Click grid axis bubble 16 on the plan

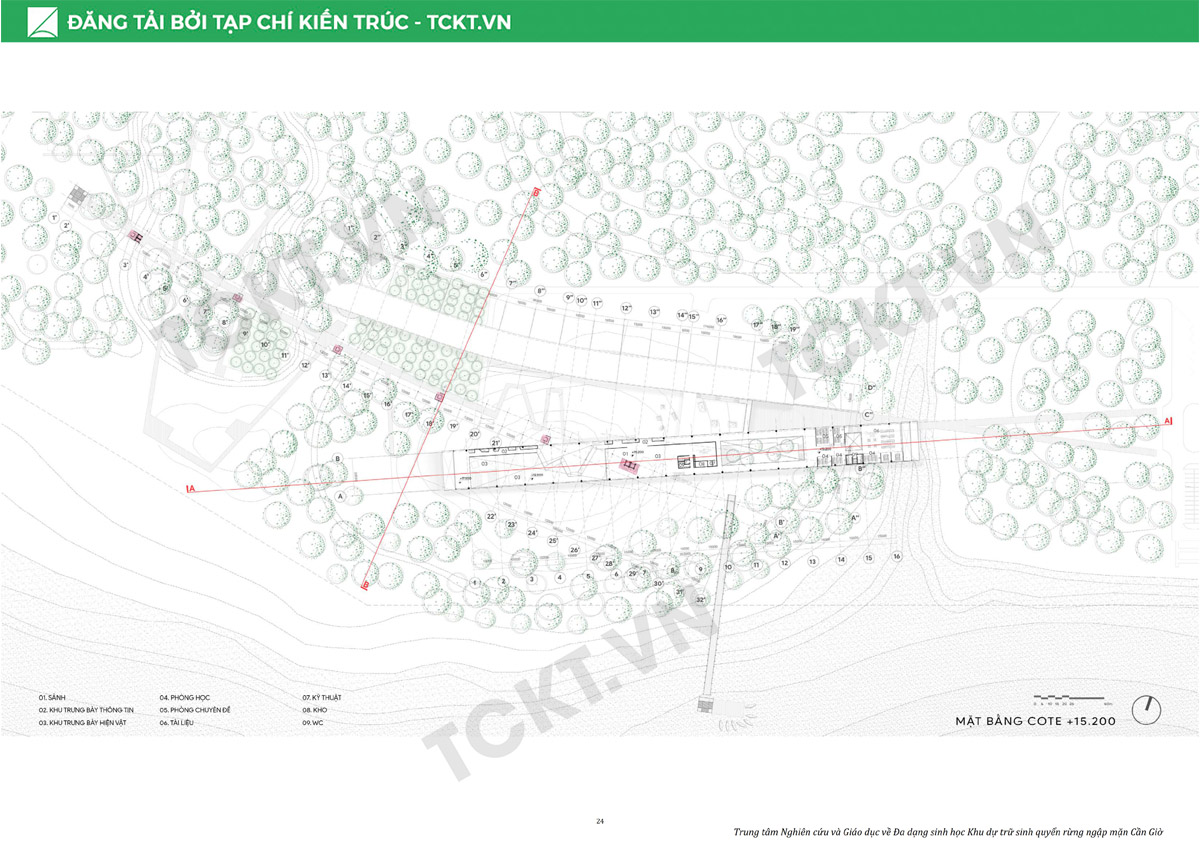point(897,557)
